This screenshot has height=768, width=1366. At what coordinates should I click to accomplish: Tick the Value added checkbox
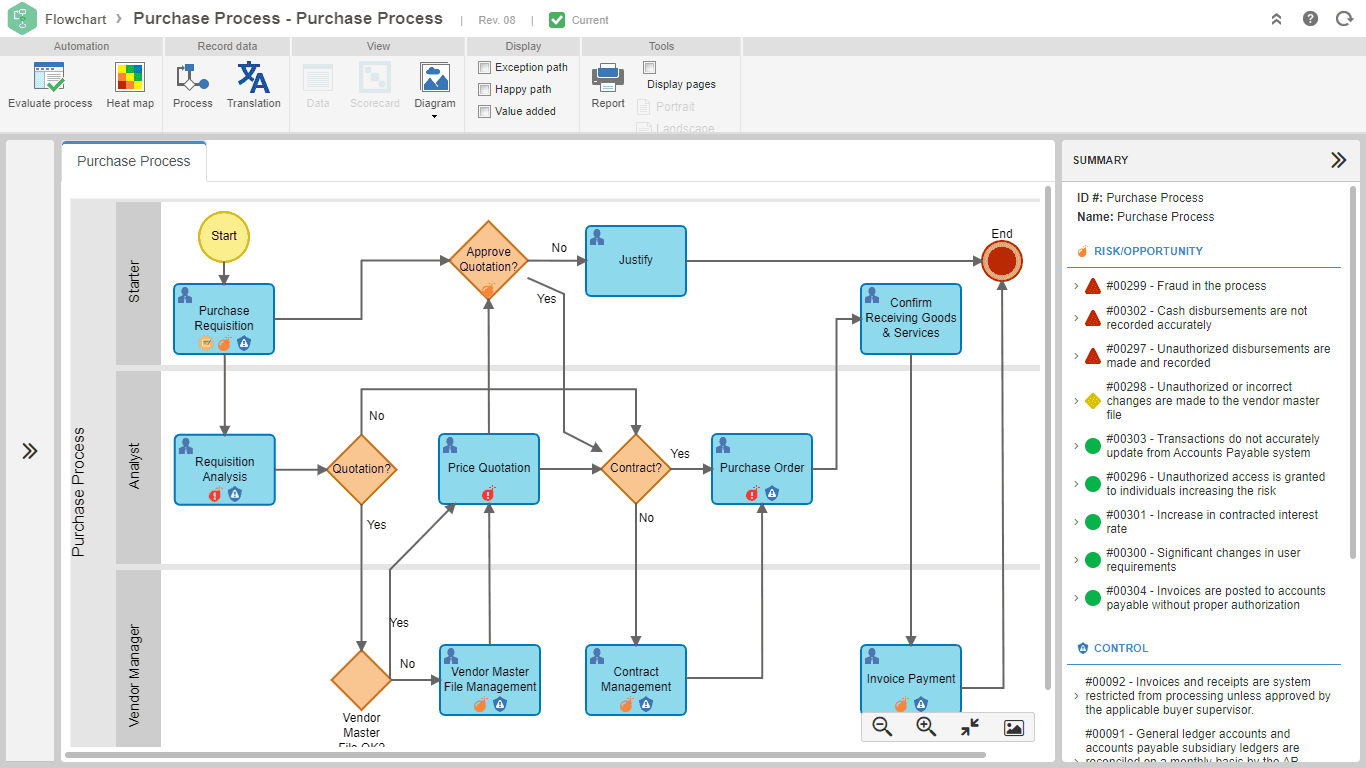[x=485, y=112]
